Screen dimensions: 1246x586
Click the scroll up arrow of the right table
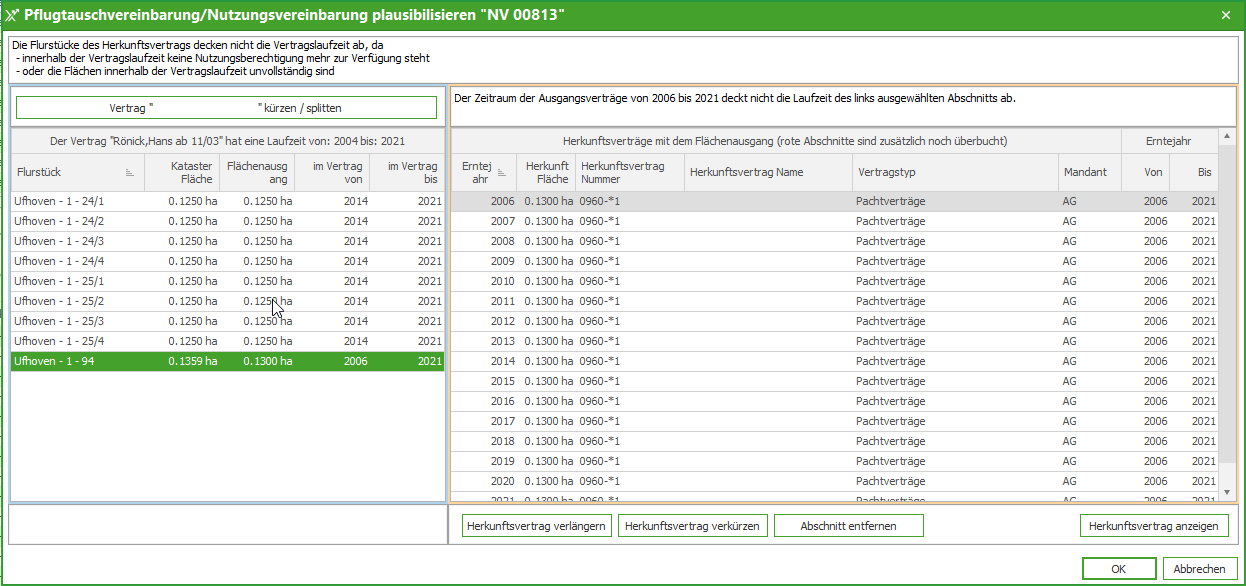pos(1226,137)
